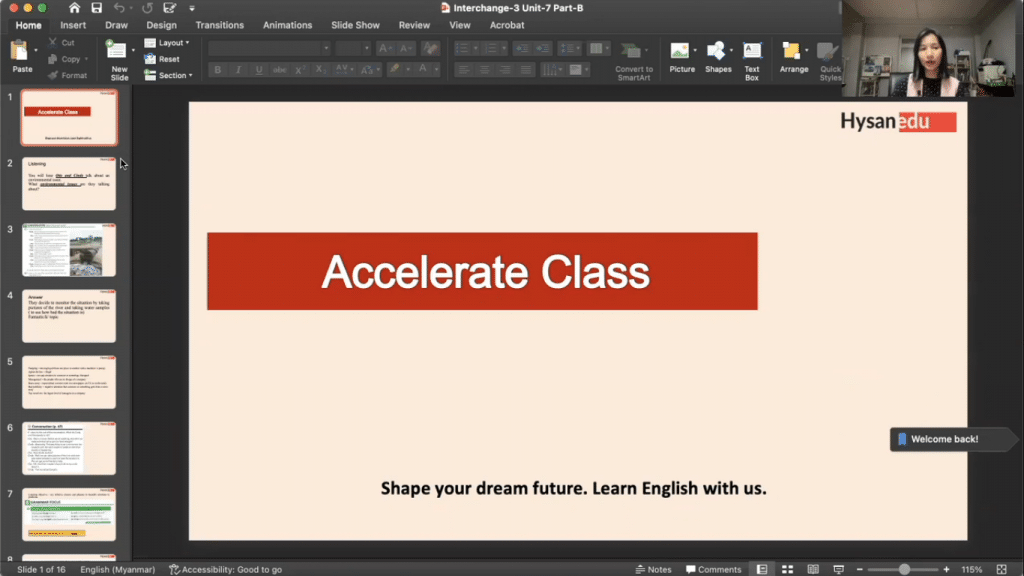Clear all text formatting
The height and width of the screenshot is (576, 1024).
430,48
